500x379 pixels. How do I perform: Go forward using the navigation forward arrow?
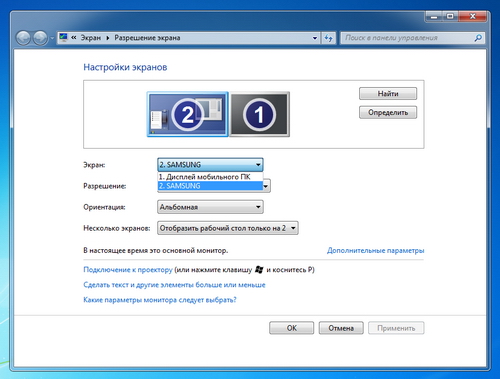(40, 38)
